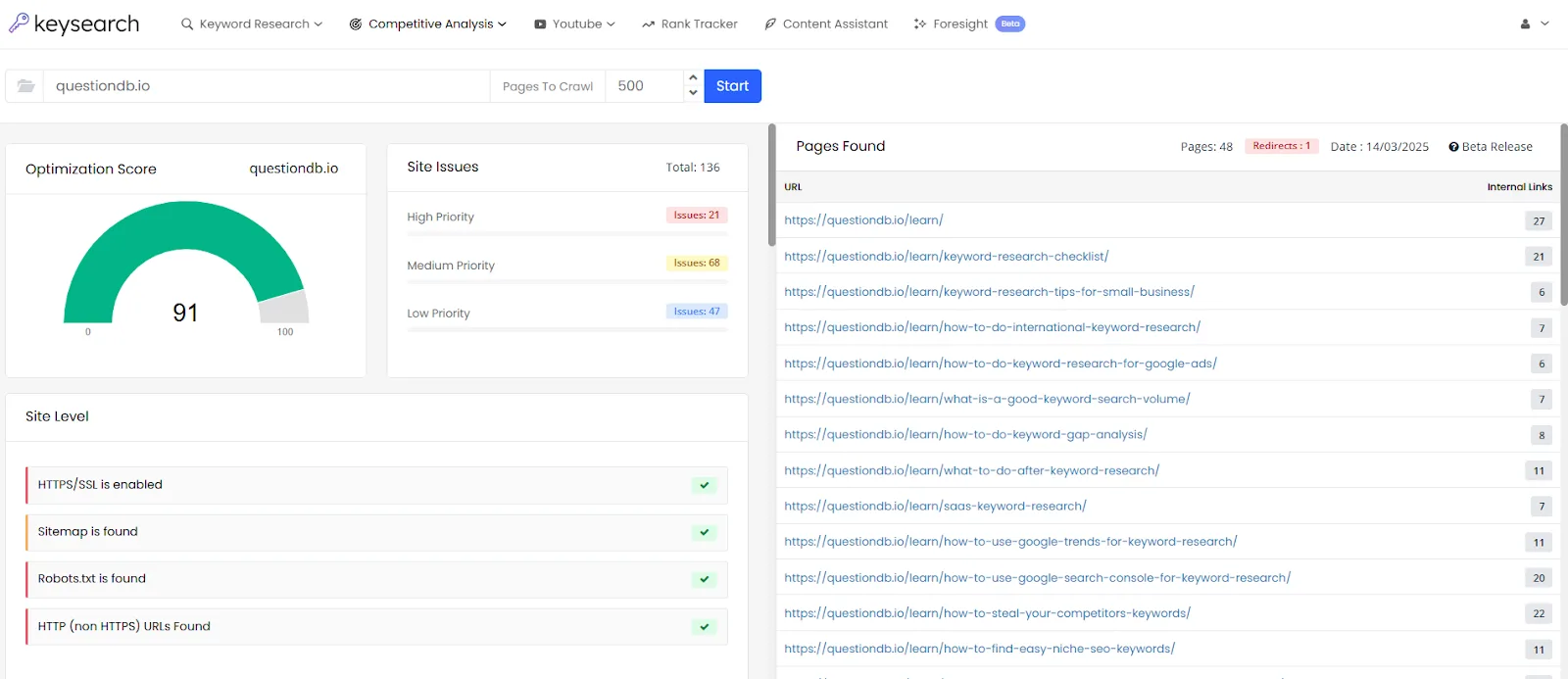The height and width of the screenshot is (679, 1568).
Task: Open the how-to-do-keyword-gap-analysis URL
Action: (x=965, y=435)
